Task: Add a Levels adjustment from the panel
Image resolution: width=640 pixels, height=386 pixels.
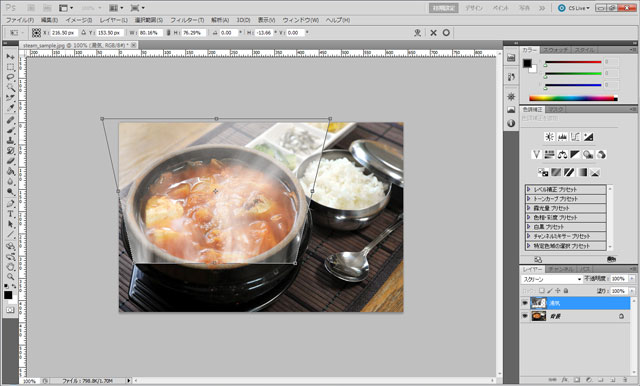Action: (x=562, y=137)
